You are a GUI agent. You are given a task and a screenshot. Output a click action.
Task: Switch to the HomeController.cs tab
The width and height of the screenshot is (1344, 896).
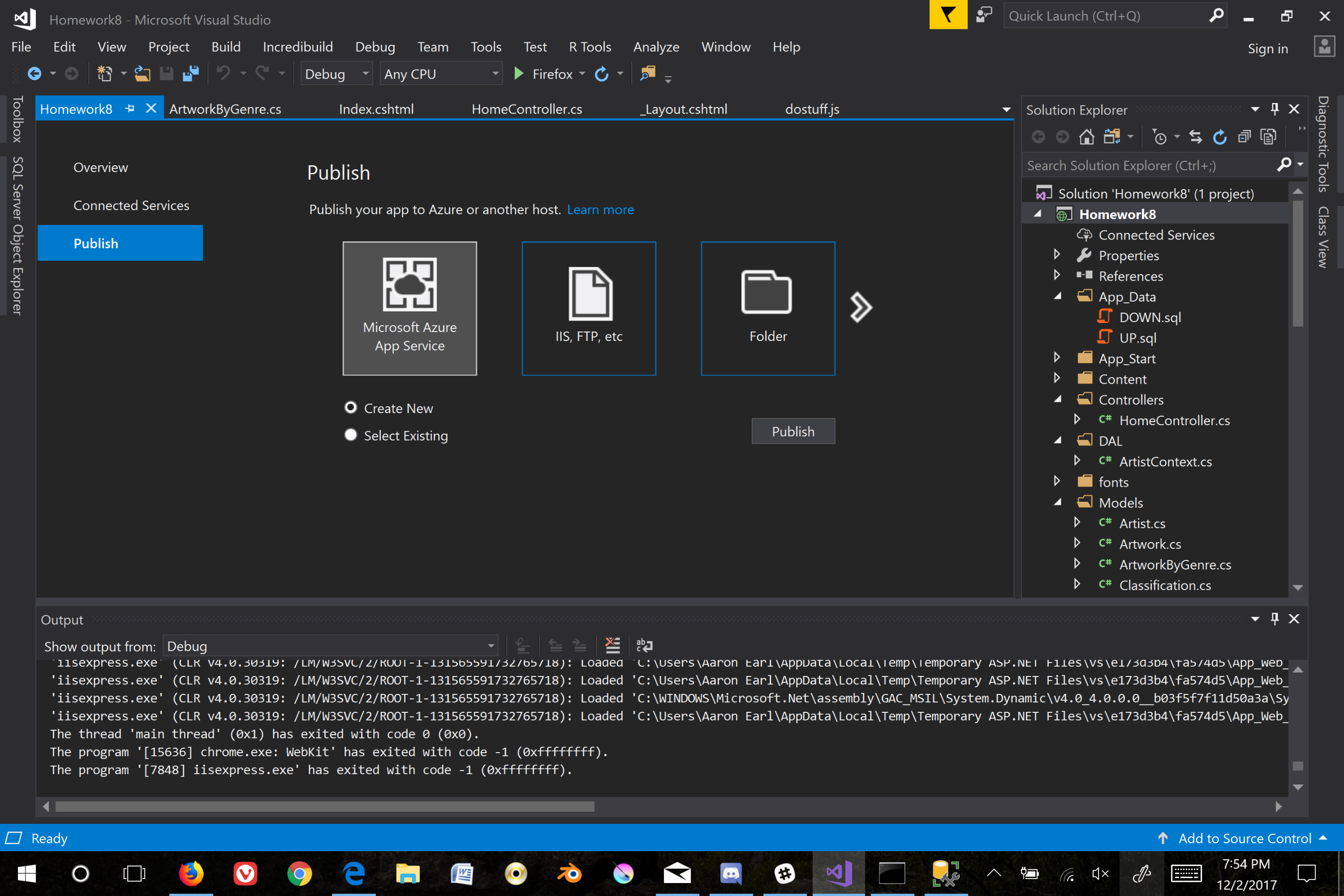526,109
